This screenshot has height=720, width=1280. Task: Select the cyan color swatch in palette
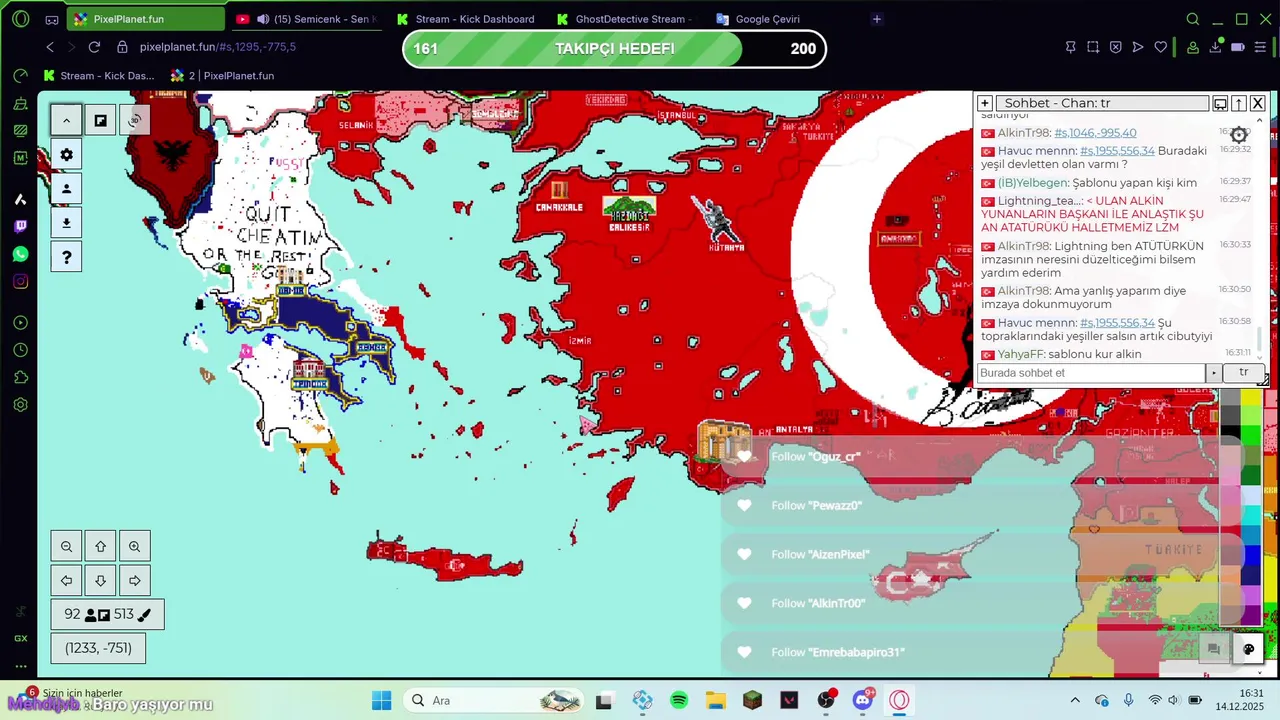1251,514
